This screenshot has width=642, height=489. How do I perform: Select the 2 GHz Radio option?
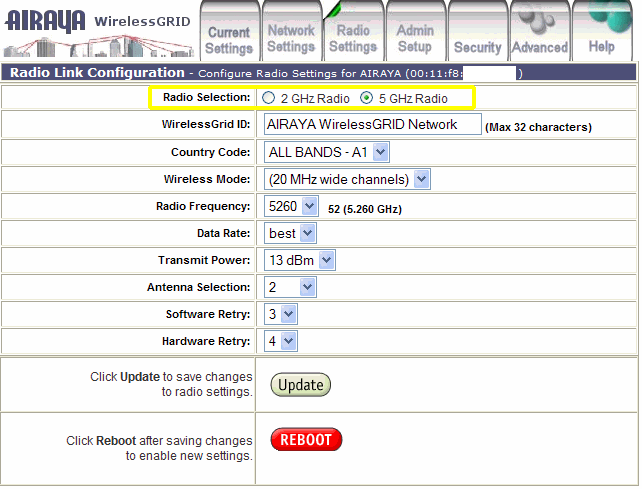click(269, 98)
